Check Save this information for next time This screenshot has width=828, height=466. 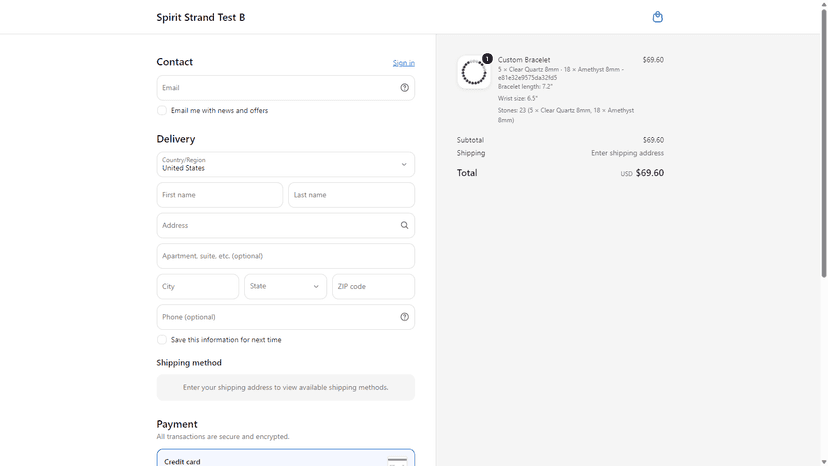click(162, 340)
